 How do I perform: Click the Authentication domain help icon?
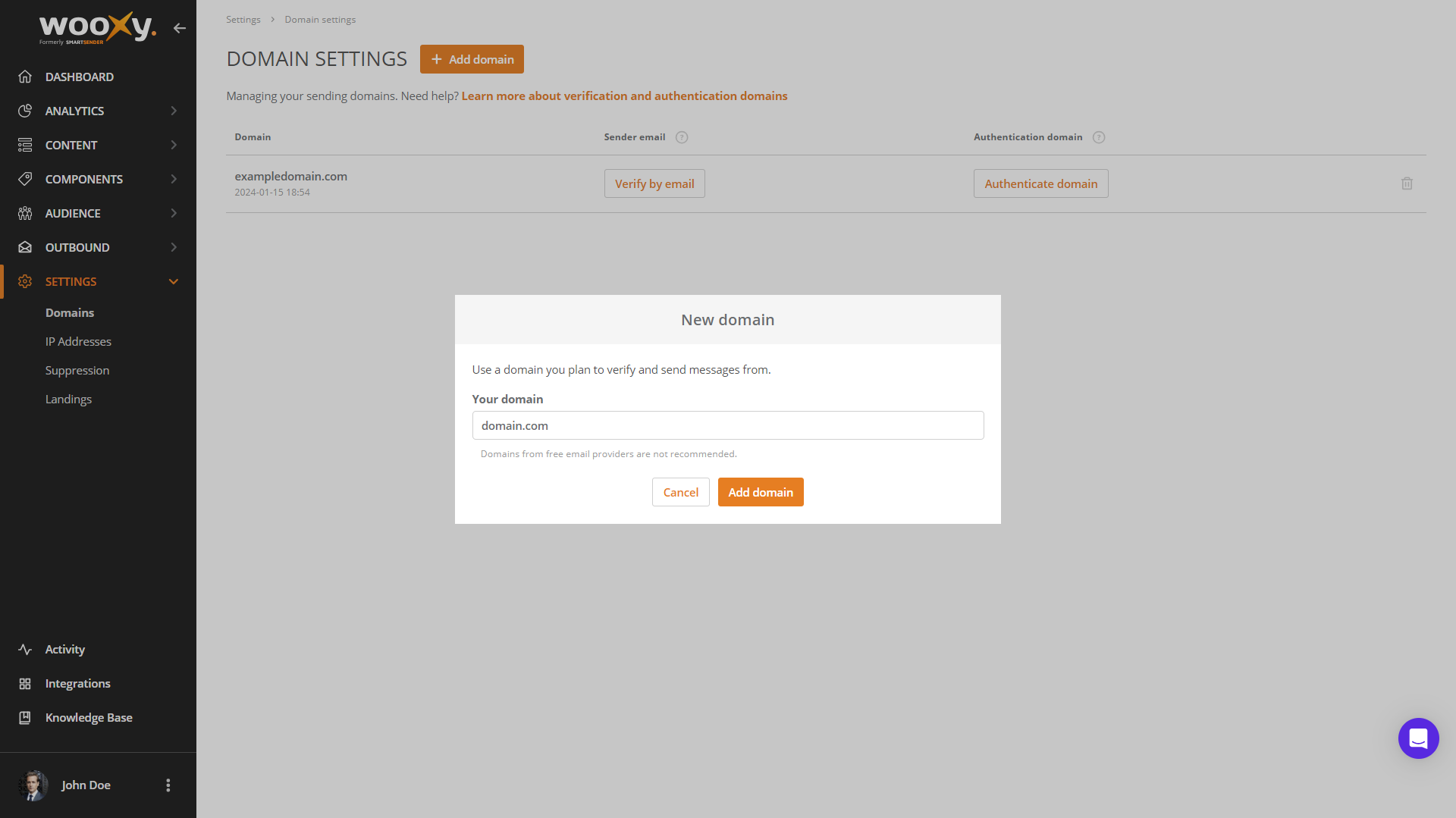(1099, 137)
